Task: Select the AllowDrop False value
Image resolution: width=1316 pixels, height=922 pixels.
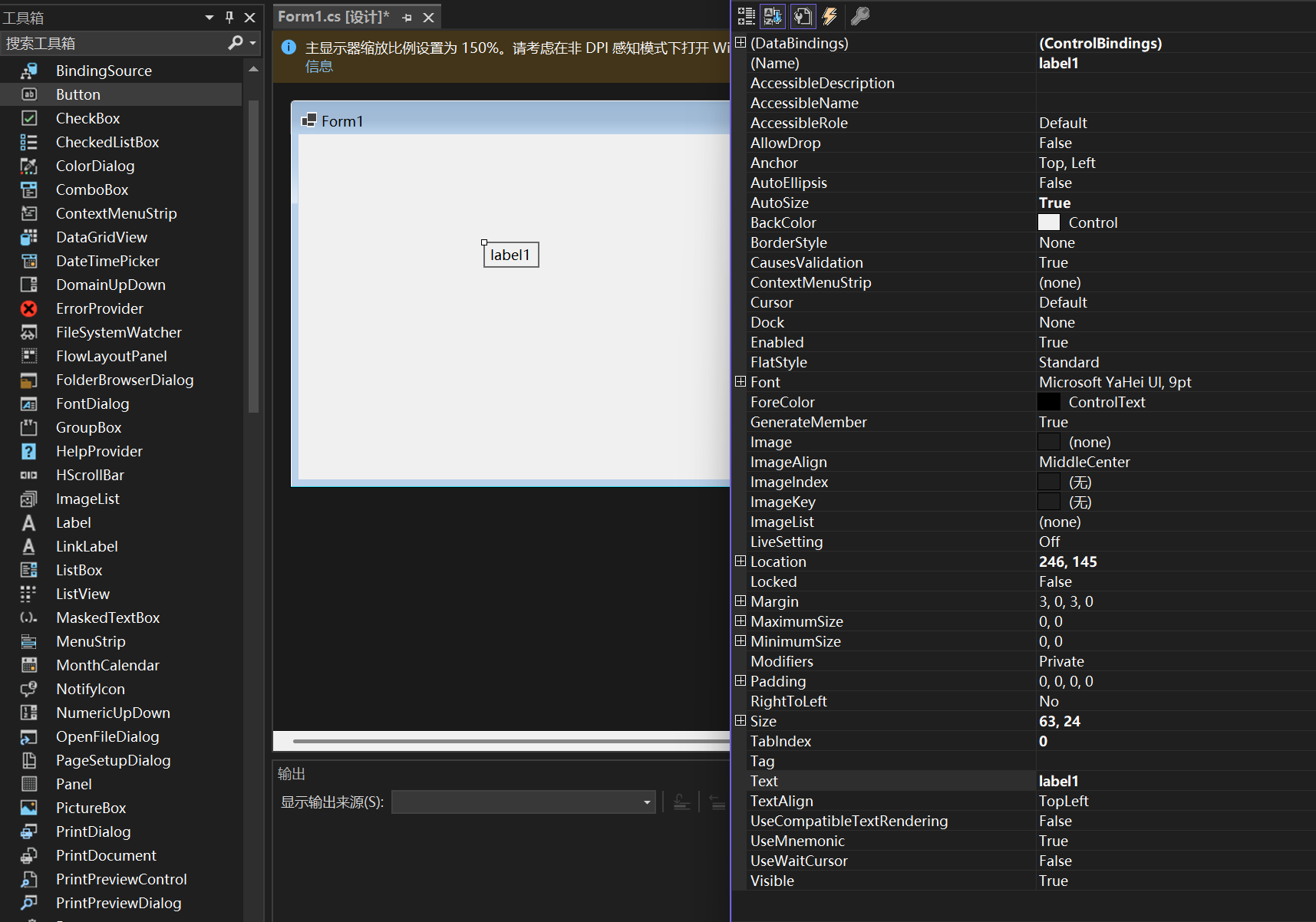Action: [1056, 143]
